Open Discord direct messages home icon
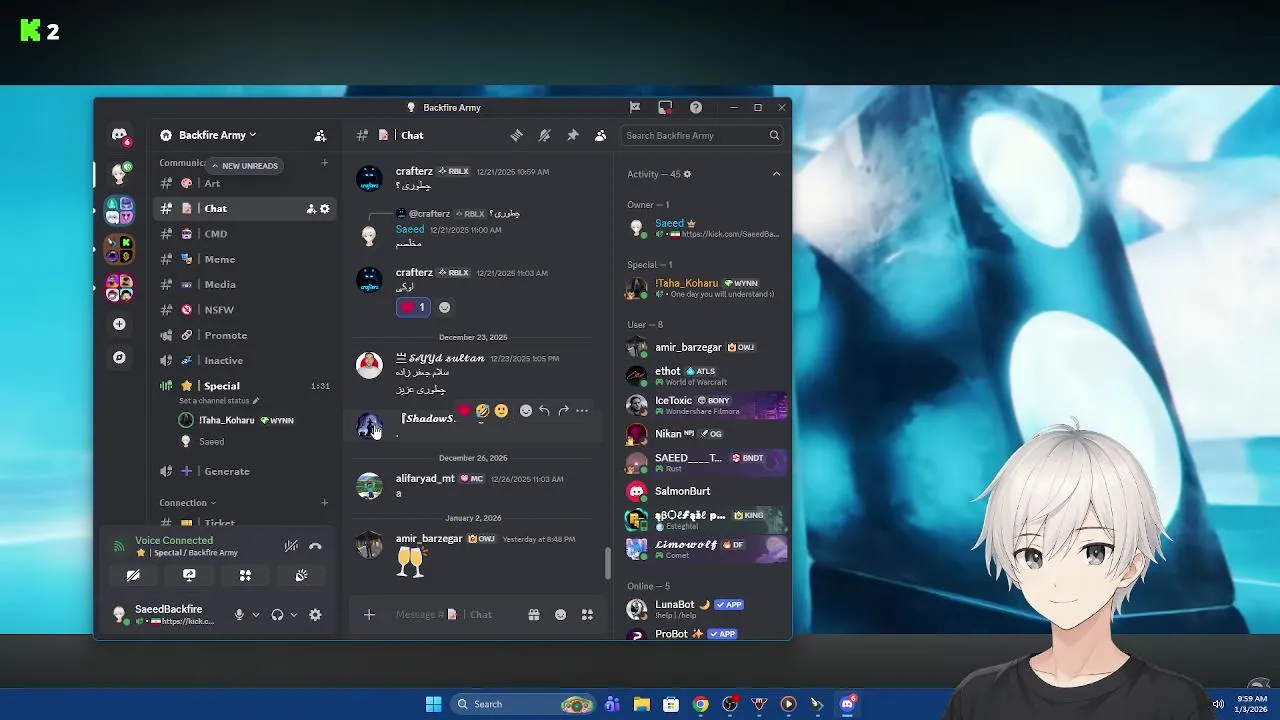Screen dimensions: 1280x720 pyautogui.click(x=119, y=135)
